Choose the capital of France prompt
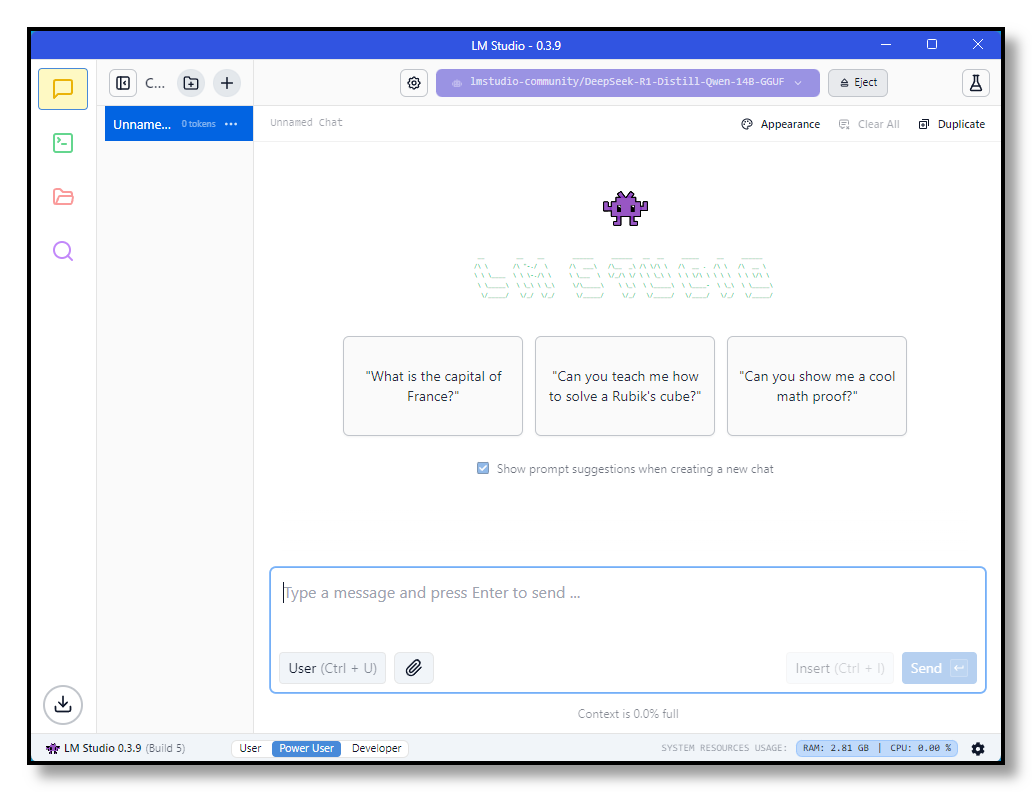Image resolution: width=1032 pixels, height=792 pixels. pyautogui.click(x=433, y=386)
